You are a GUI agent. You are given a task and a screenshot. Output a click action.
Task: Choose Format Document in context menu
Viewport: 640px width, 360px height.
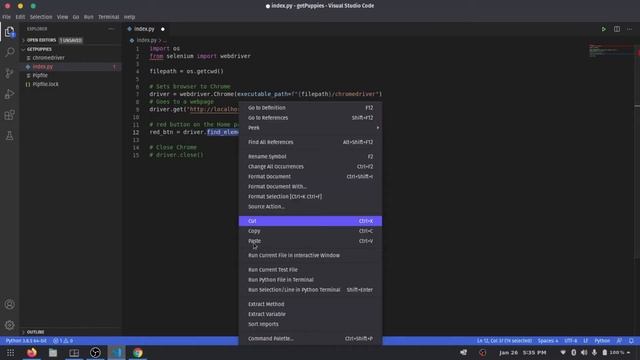pyautogui.click(x=310, y=177)
